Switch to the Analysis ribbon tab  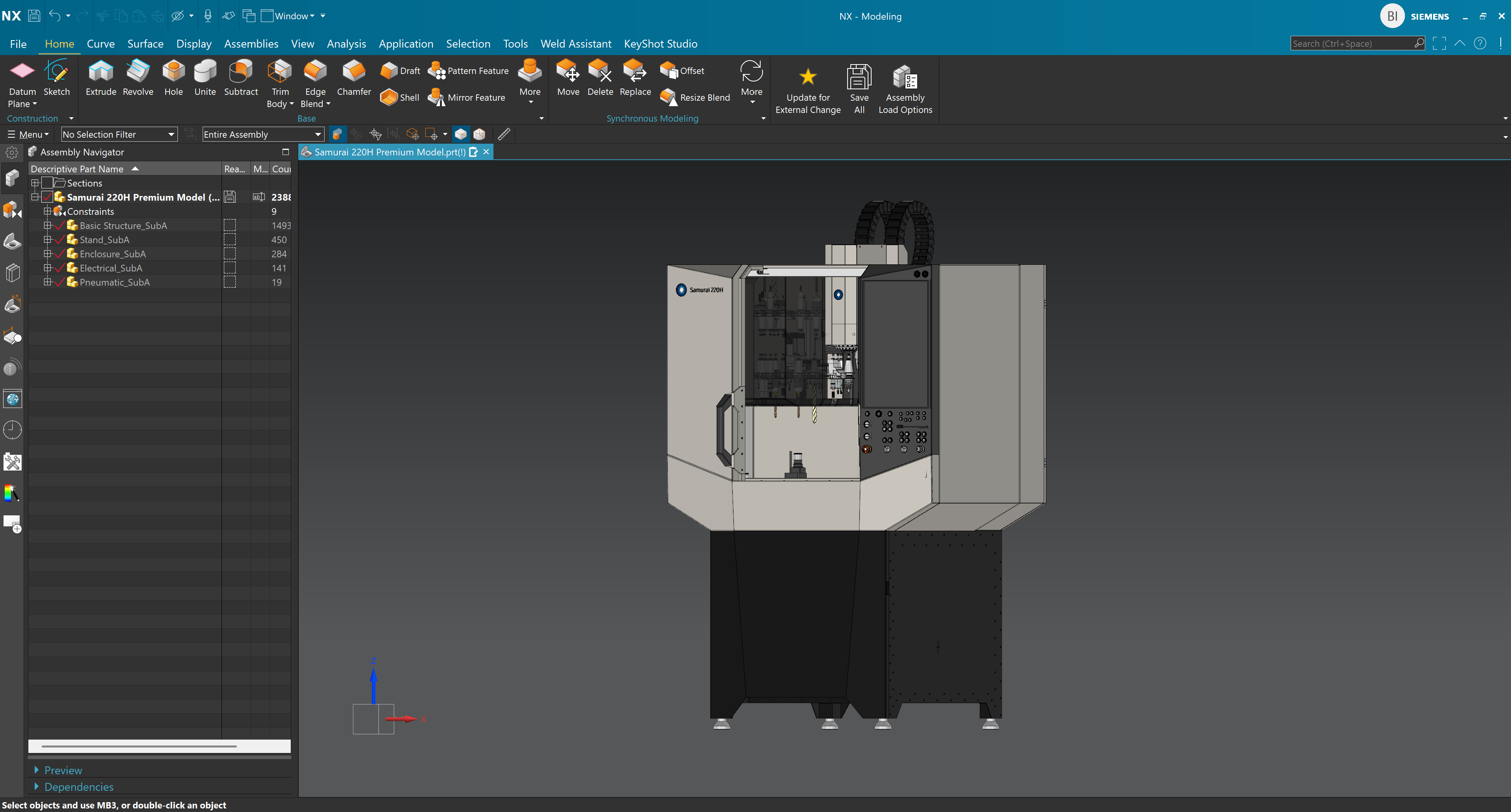tap(346, 43)
